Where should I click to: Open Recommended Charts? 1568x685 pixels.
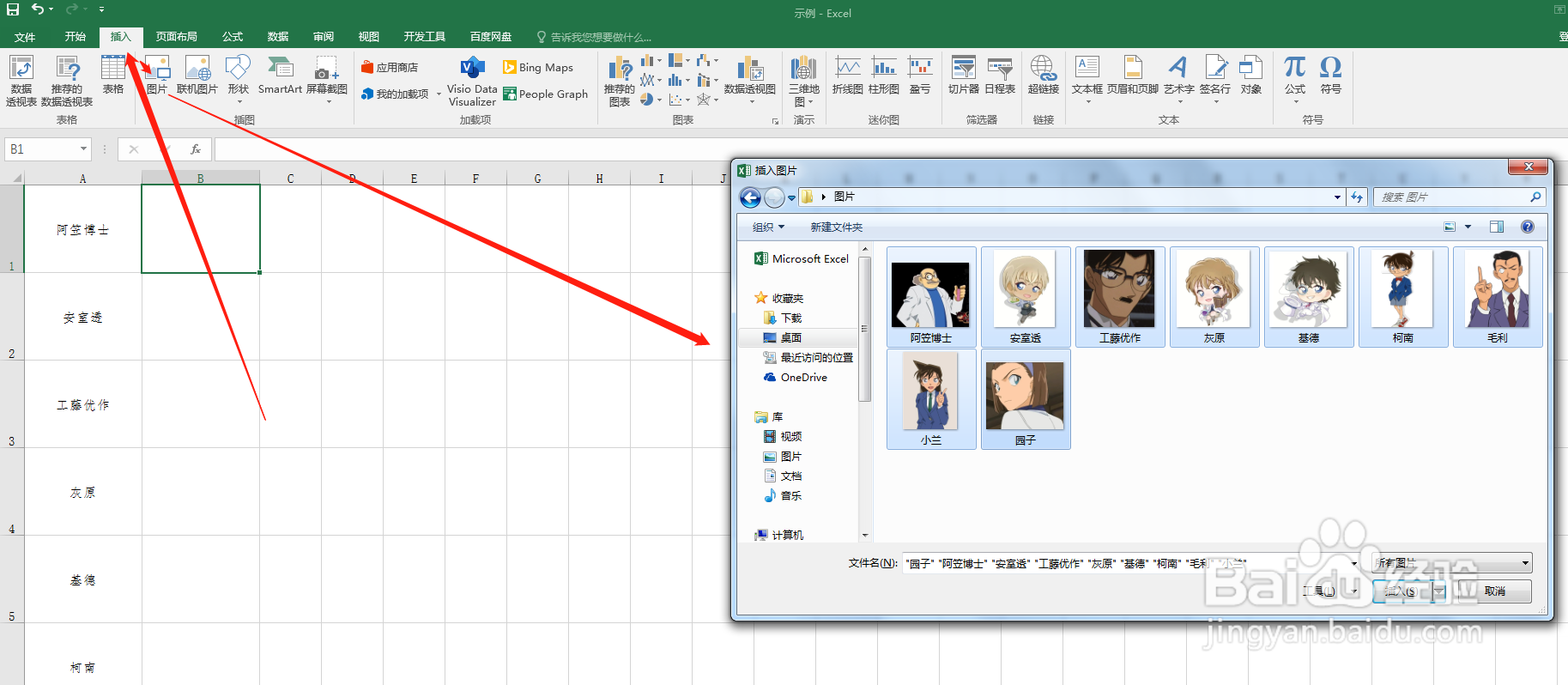620,80
